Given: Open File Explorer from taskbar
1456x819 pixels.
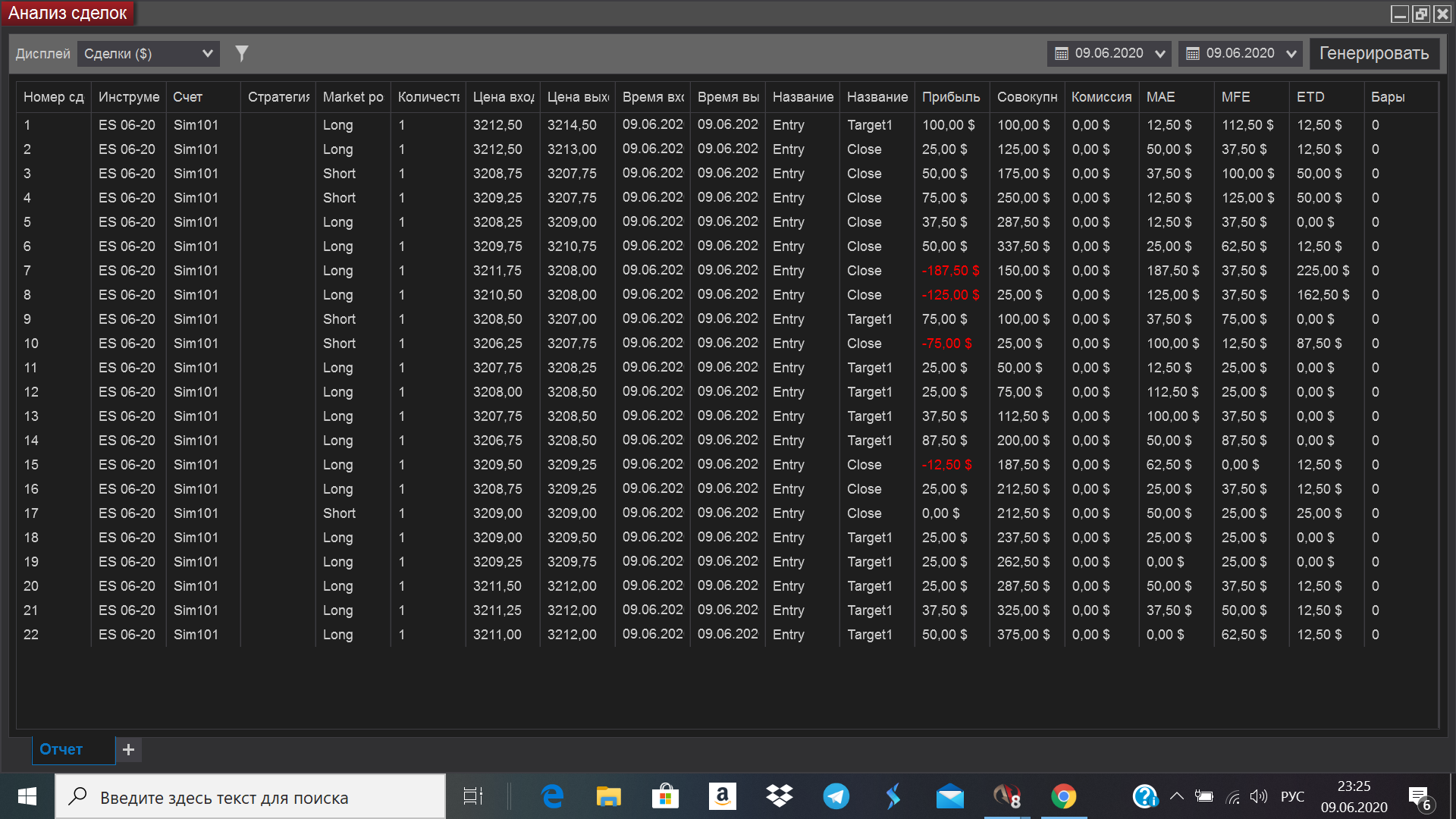Looking at the screenshot, I should click(x=608, y=796).
